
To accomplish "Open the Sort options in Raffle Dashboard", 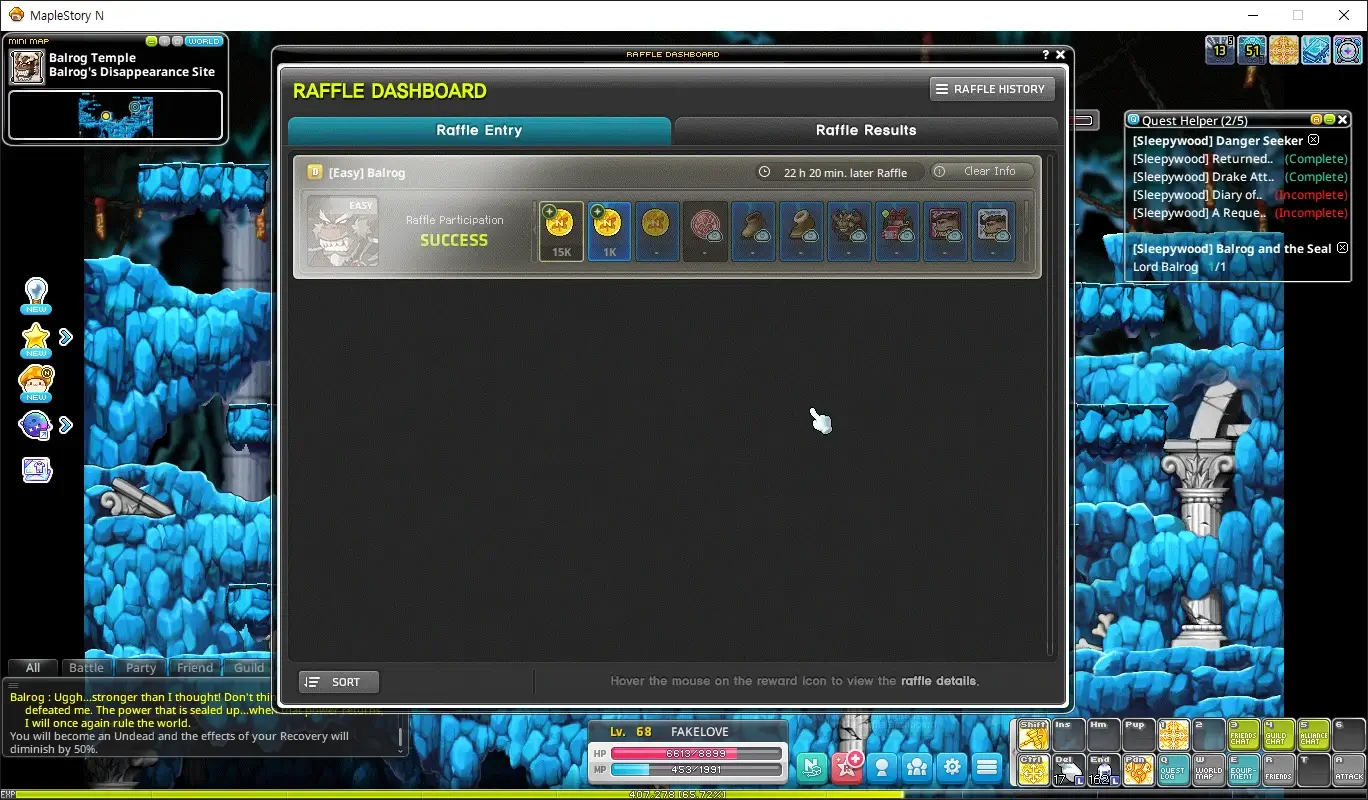I will 338,682.
